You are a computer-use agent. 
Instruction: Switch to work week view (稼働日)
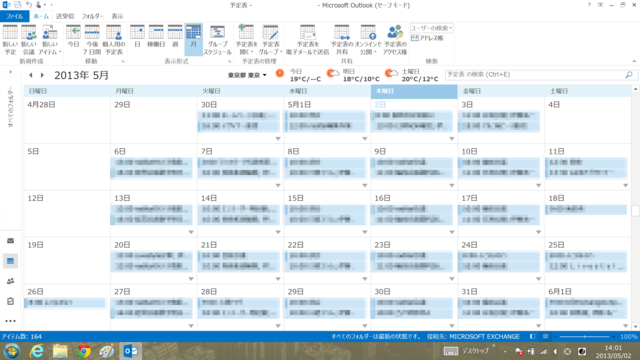pos(156,37)
